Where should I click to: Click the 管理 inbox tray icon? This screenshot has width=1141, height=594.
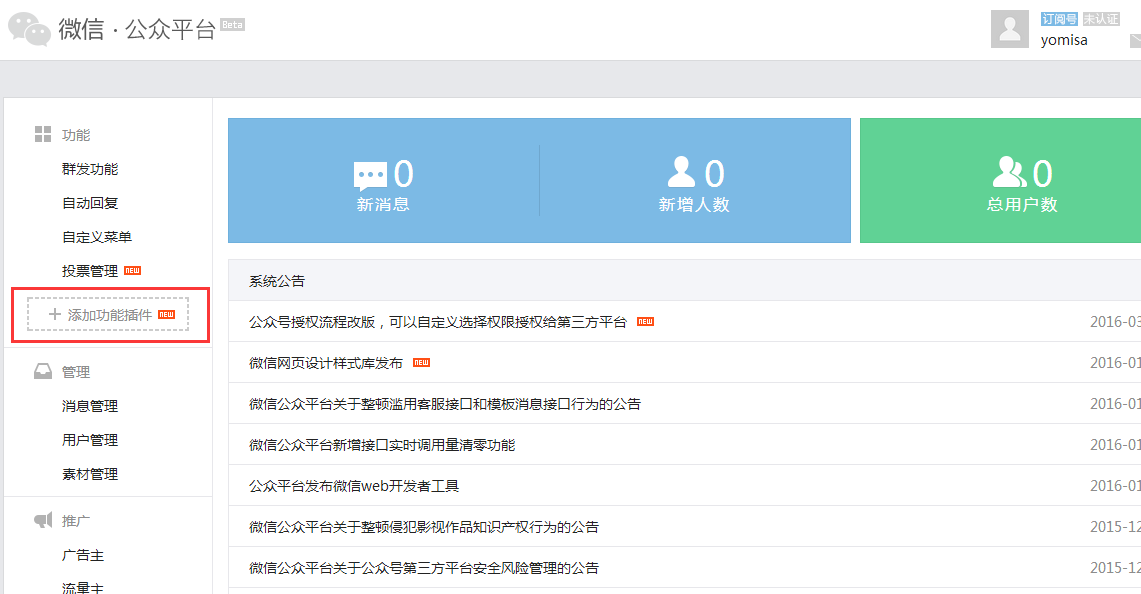click(43, 372)
